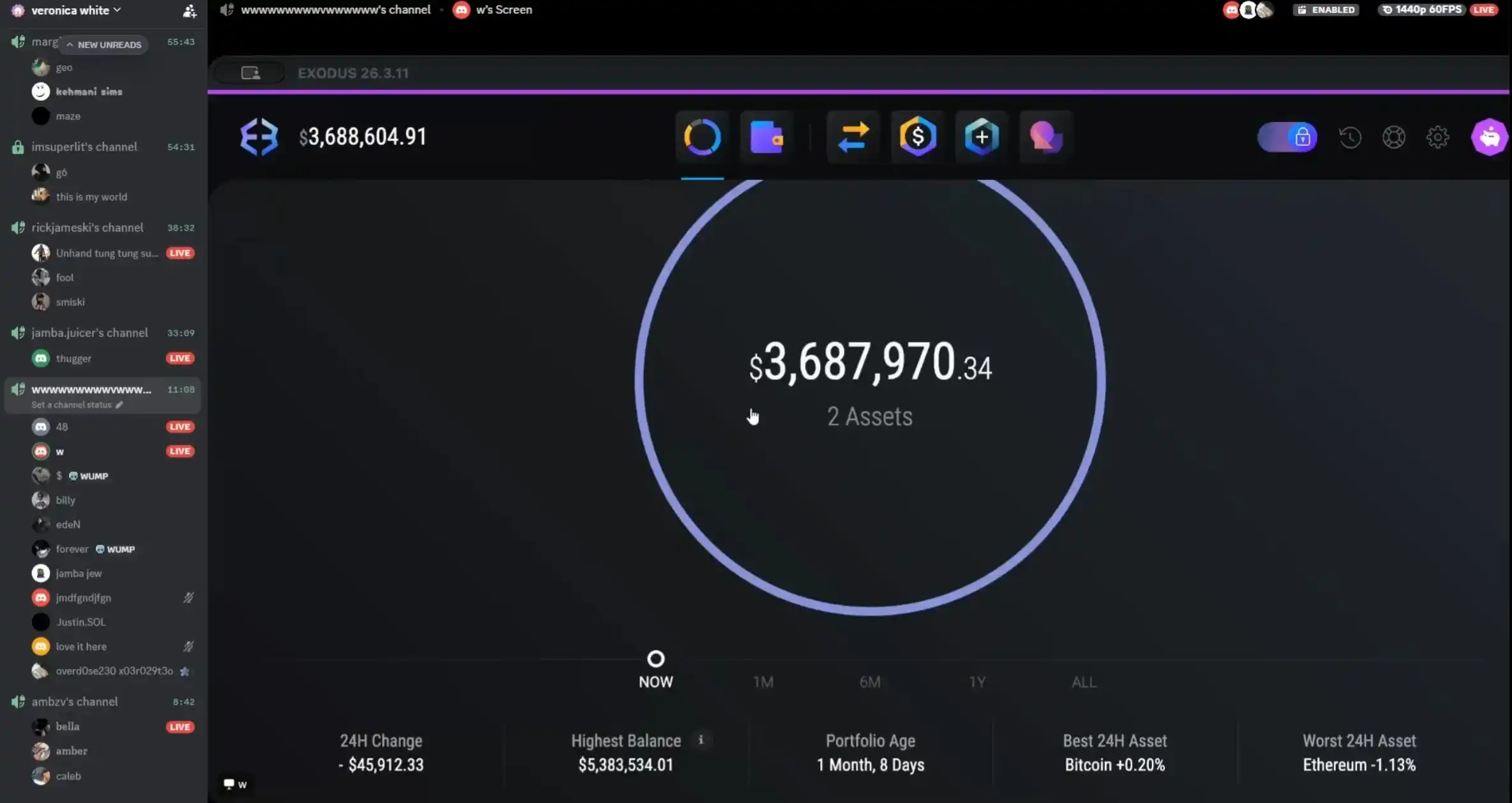Click the WUMP tag beside forever
The width and height of the screenshot is (1512, 803).
point(115,549)
